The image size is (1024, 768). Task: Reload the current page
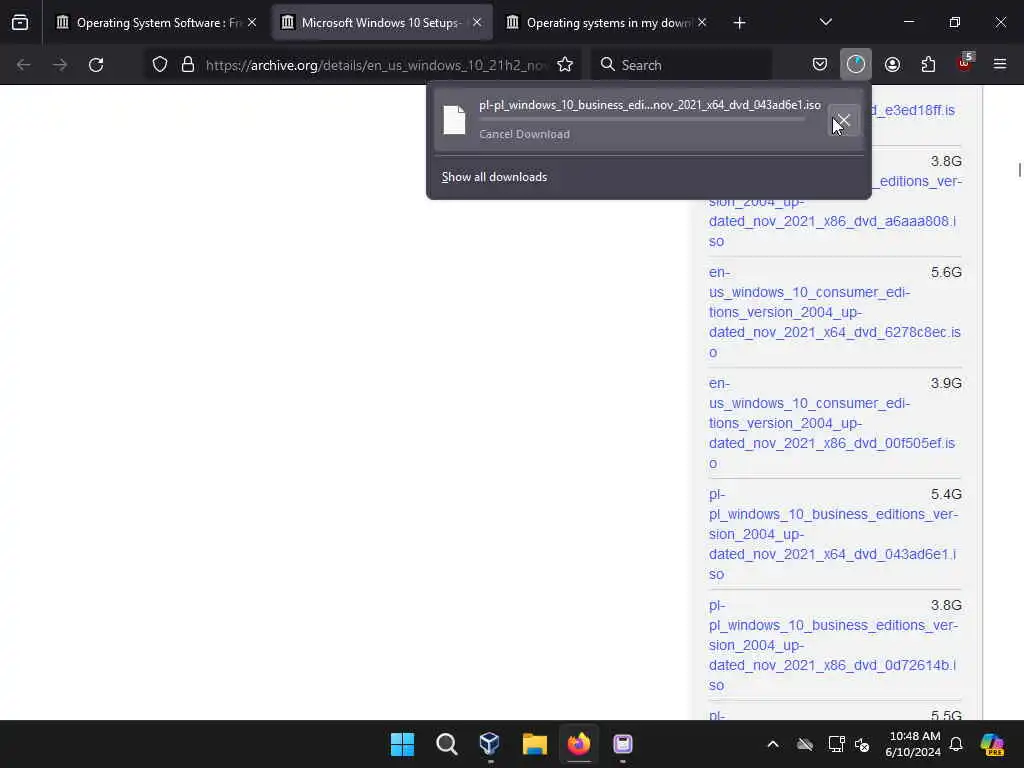(x=96, y=65)
